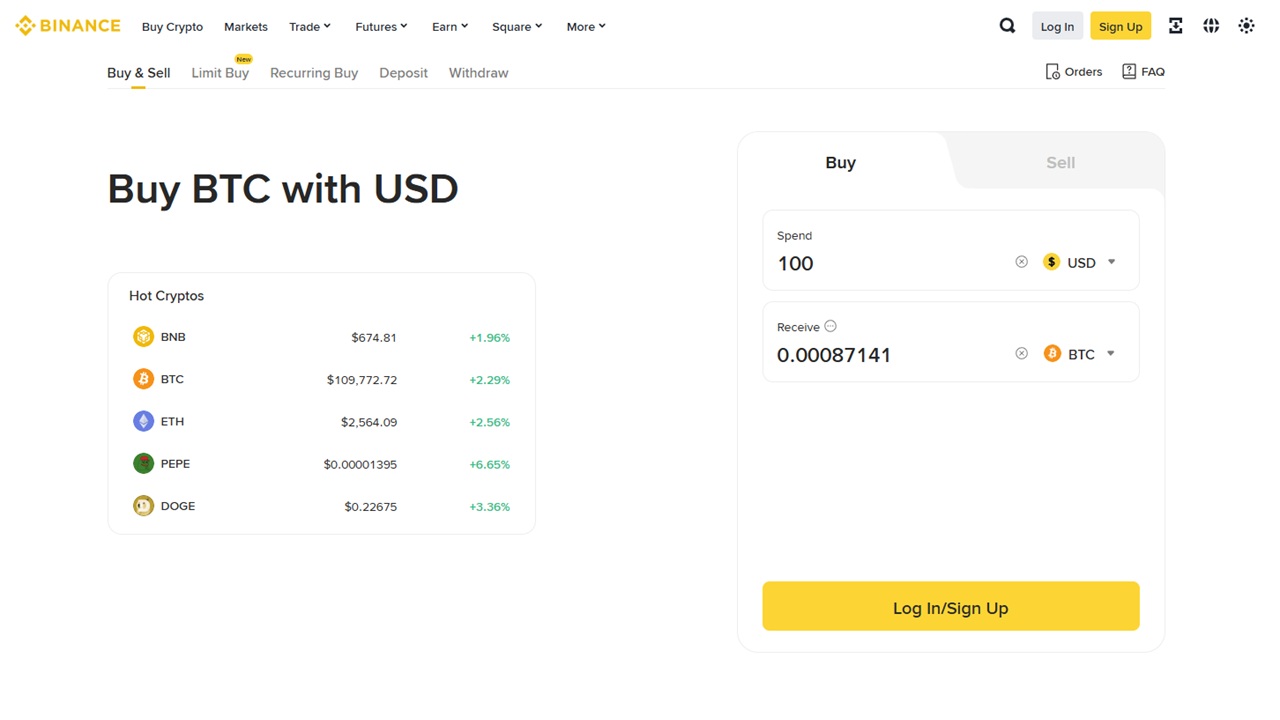Image resolution: width=1280 pixels, height=720 pixels.
Task: Click the Binance logo
Action: (x=68, y=26)
